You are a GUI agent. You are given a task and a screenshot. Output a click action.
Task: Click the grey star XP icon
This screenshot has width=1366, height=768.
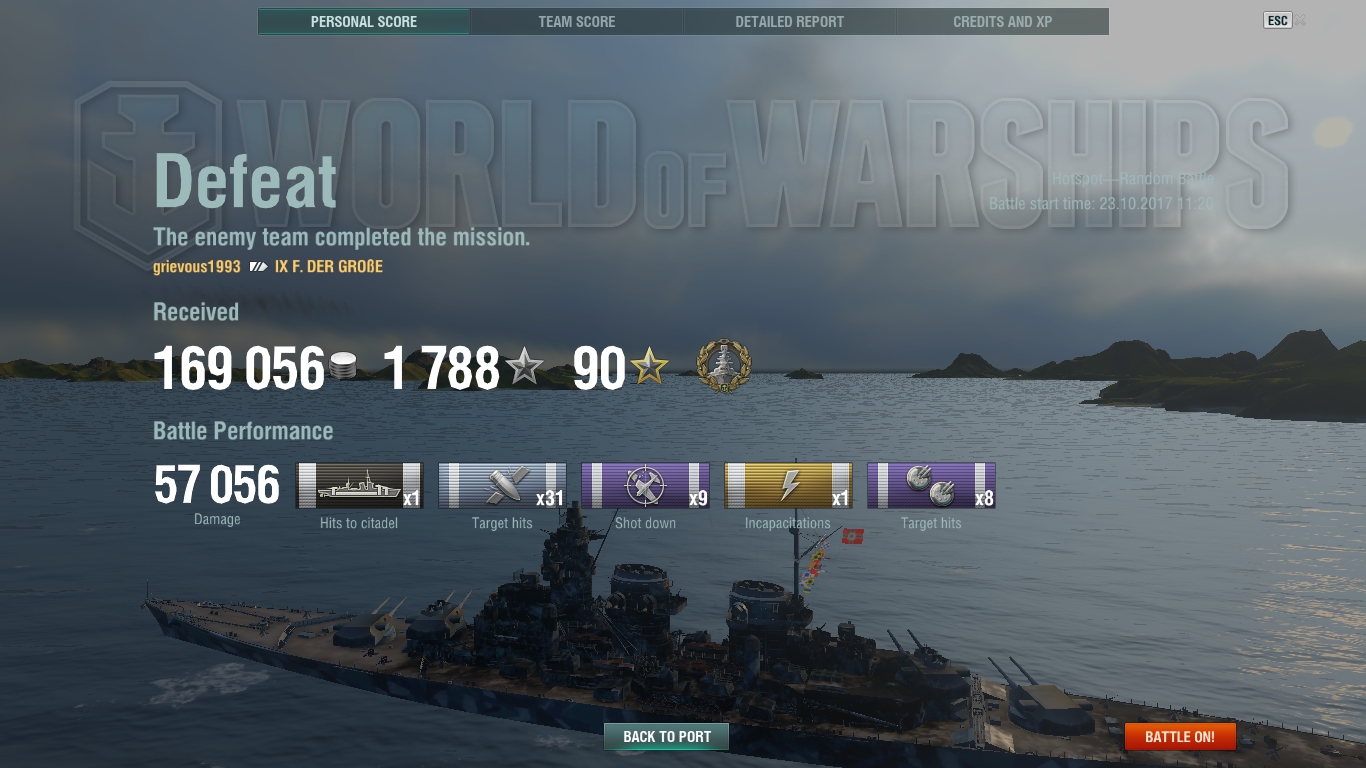click(525, 368)
